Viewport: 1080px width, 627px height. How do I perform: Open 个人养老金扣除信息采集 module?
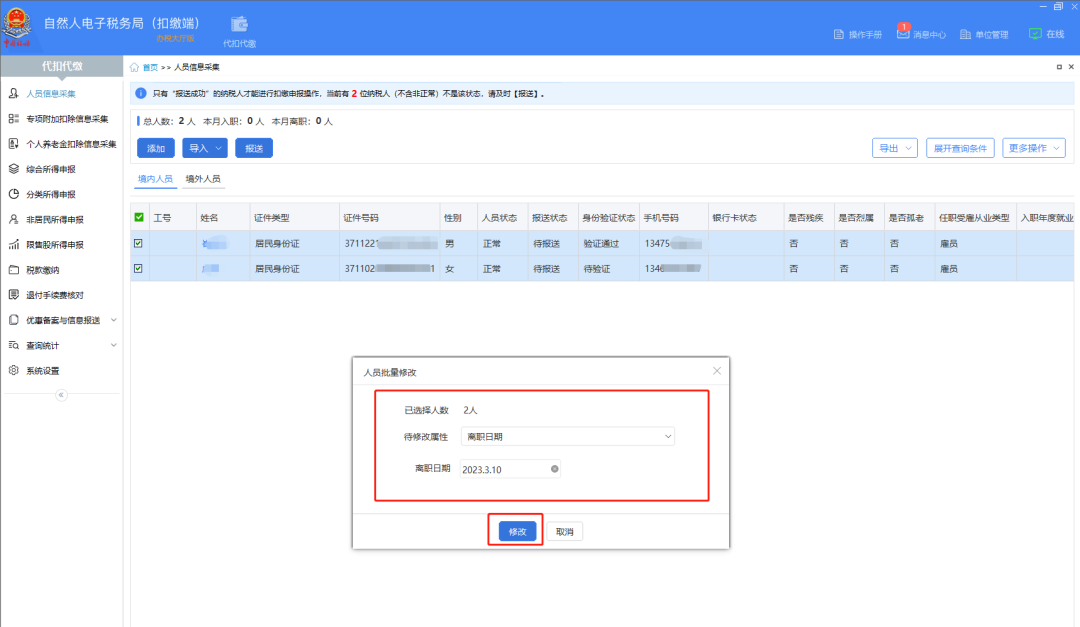point(66,143)
